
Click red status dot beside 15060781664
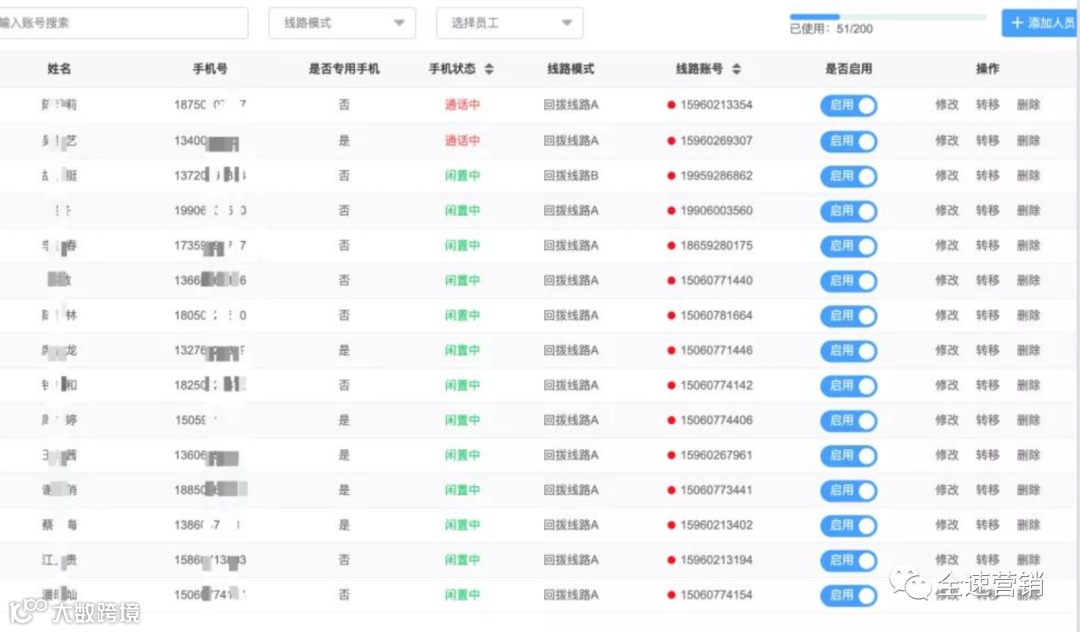(671, 316)
